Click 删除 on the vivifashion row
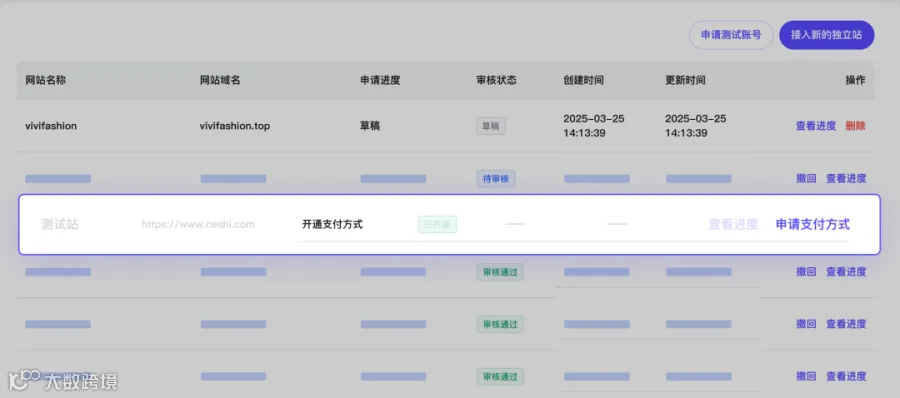Image resolution: width=900 pixels, height=398 pixels. [855, 126]
